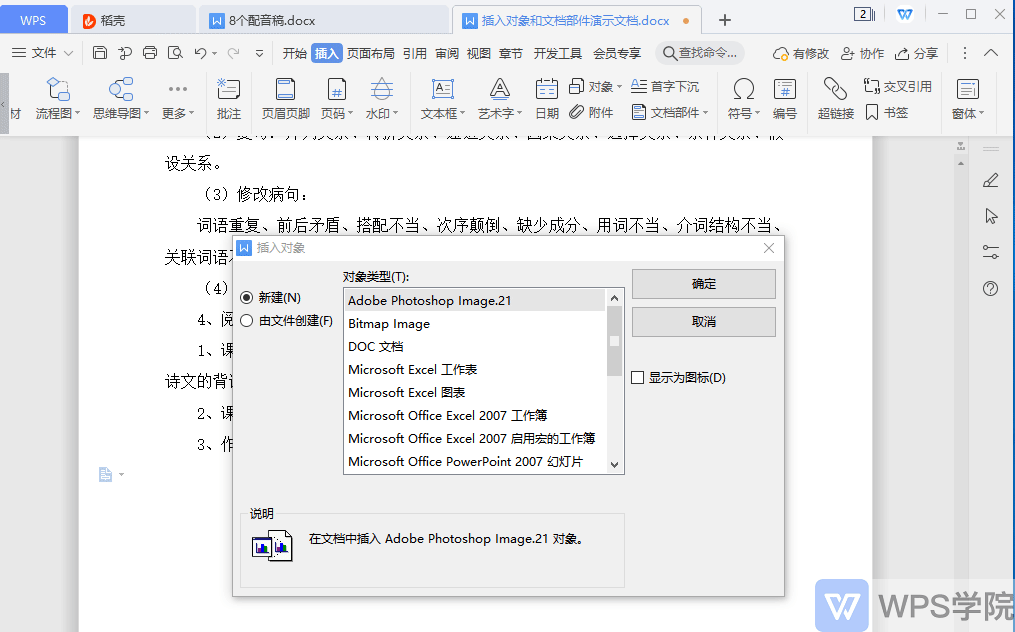Click the WPS home tab
1015x632 pixels.
pos(33,20)
